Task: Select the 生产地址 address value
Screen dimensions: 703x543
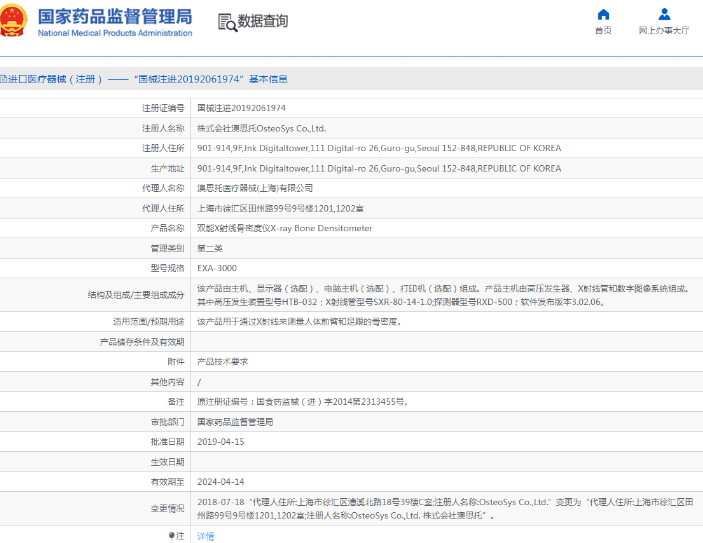Action: point(379,168)
